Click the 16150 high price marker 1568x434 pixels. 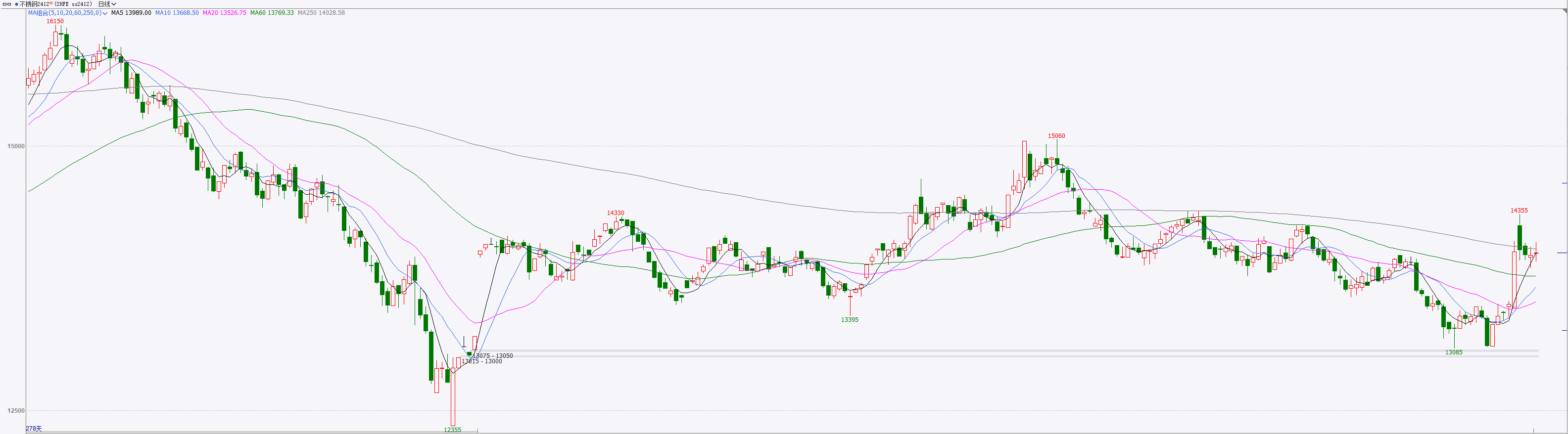click(55, 21)
